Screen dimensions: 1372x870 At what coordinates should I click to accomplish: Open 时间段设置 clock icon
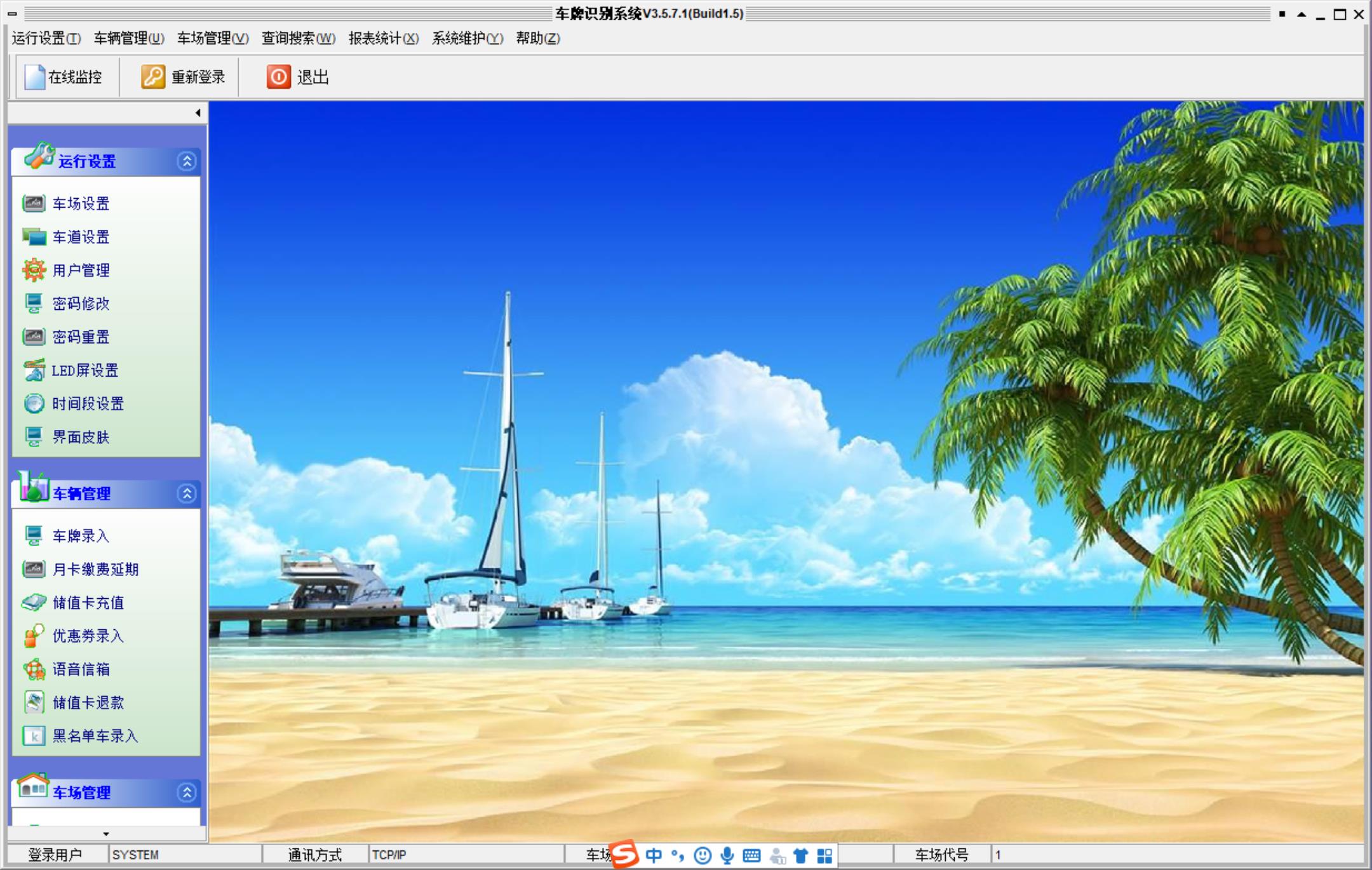click(x=34, y=403)
